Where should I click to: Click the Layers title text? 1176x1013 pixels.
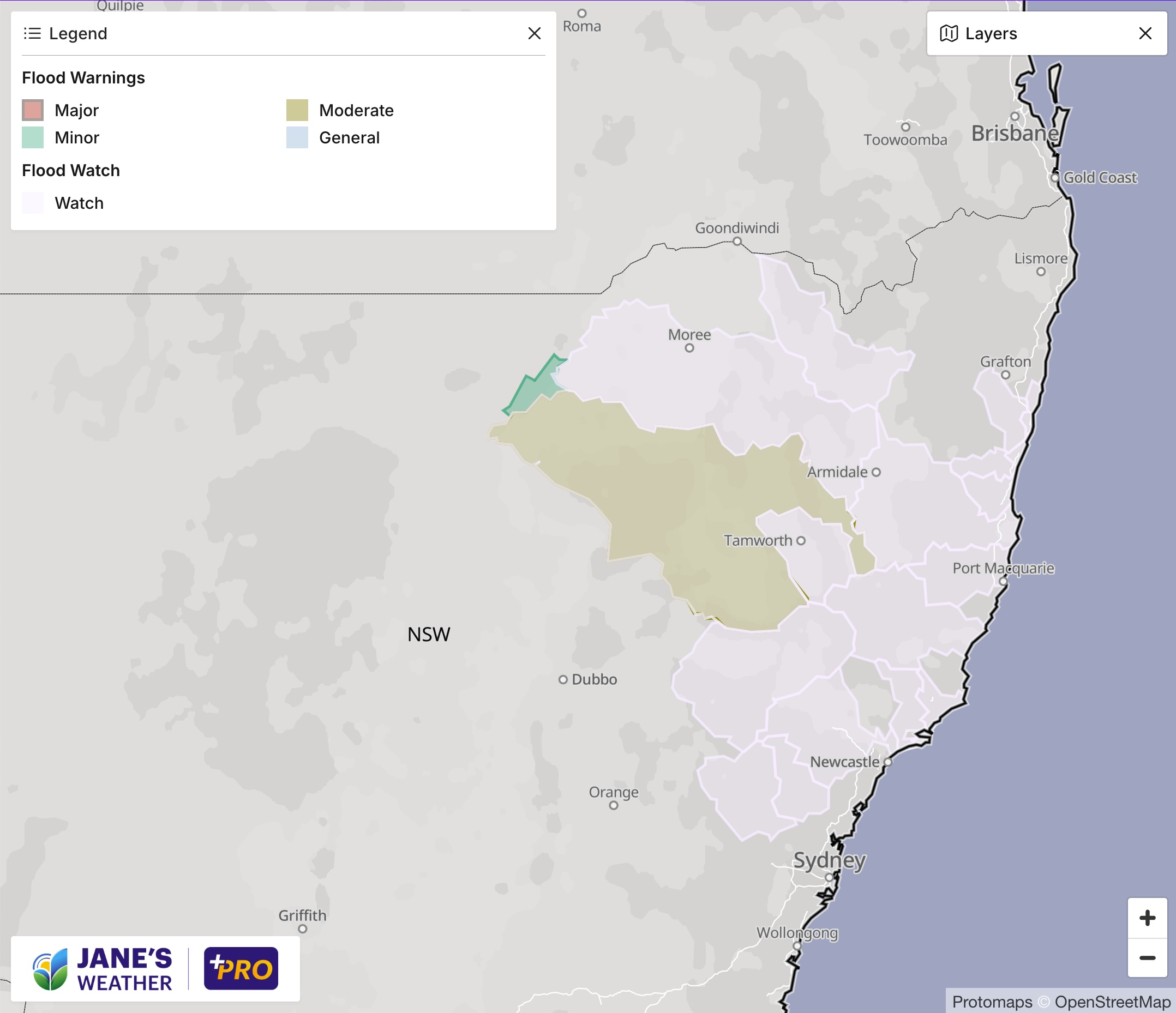click(x=991, y=33)
